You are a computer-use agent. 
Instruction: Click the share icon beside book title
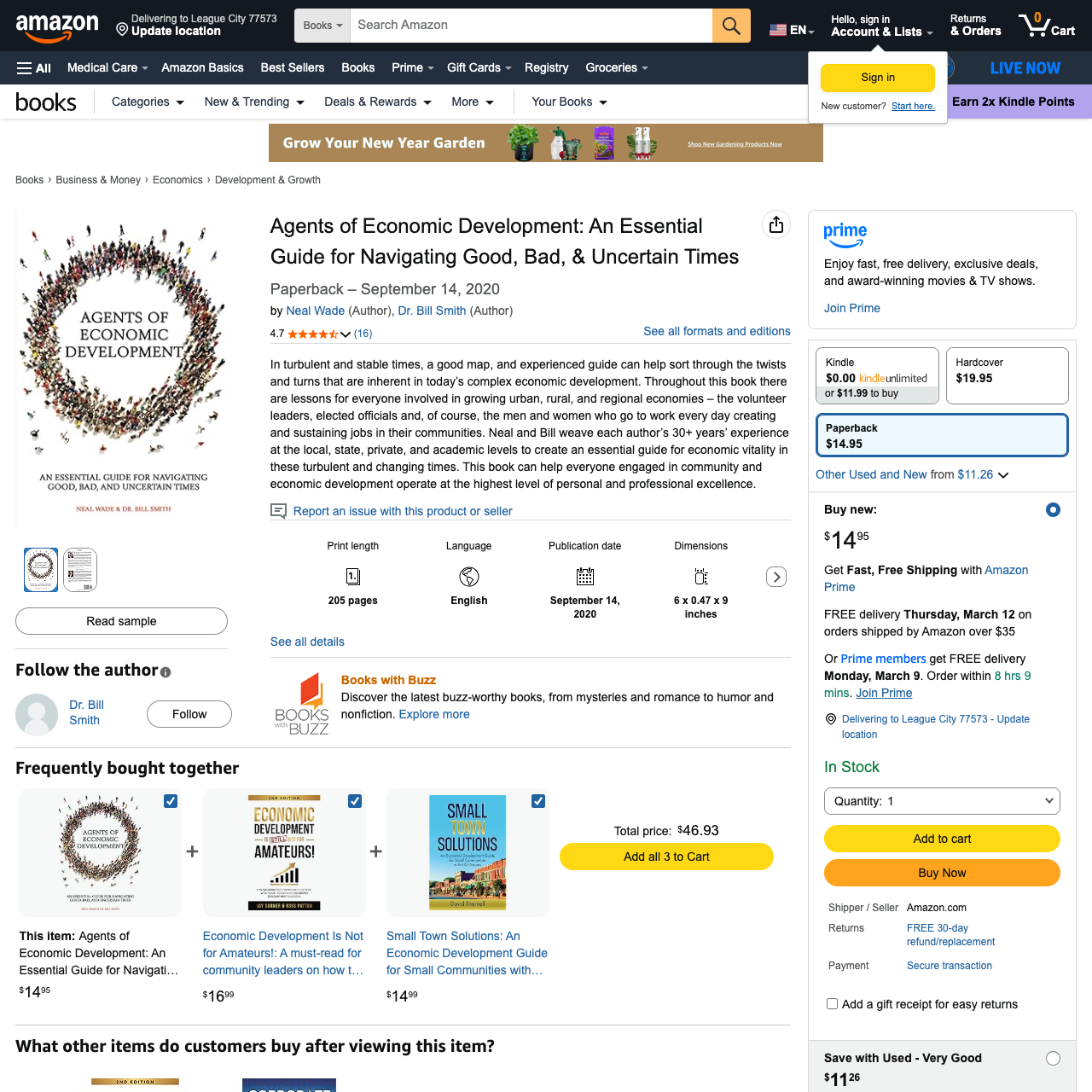click(x=776, y=224)
